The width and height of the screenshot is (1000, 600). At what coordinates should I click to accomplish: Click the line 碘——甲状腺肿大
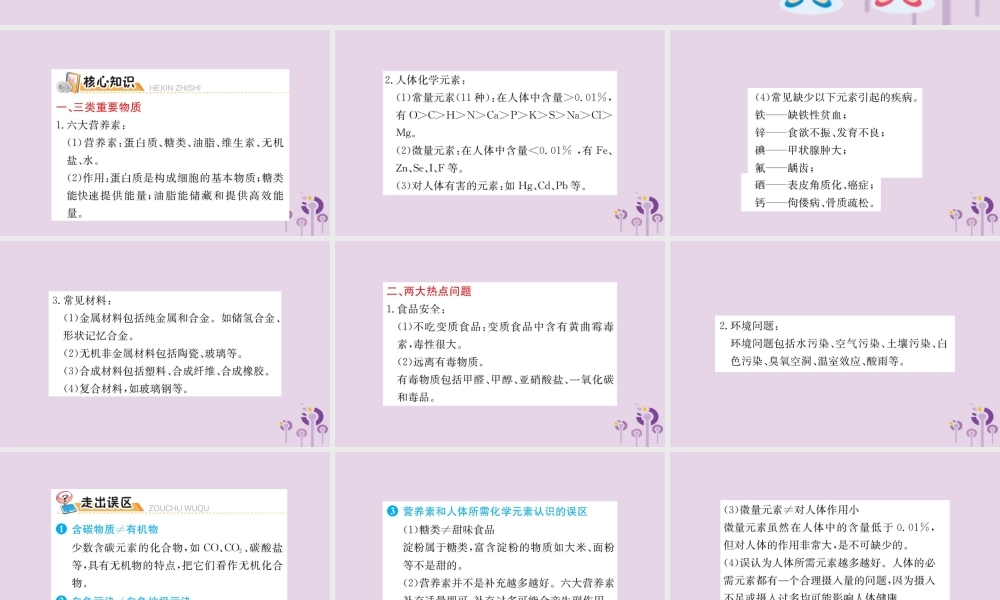802,150
